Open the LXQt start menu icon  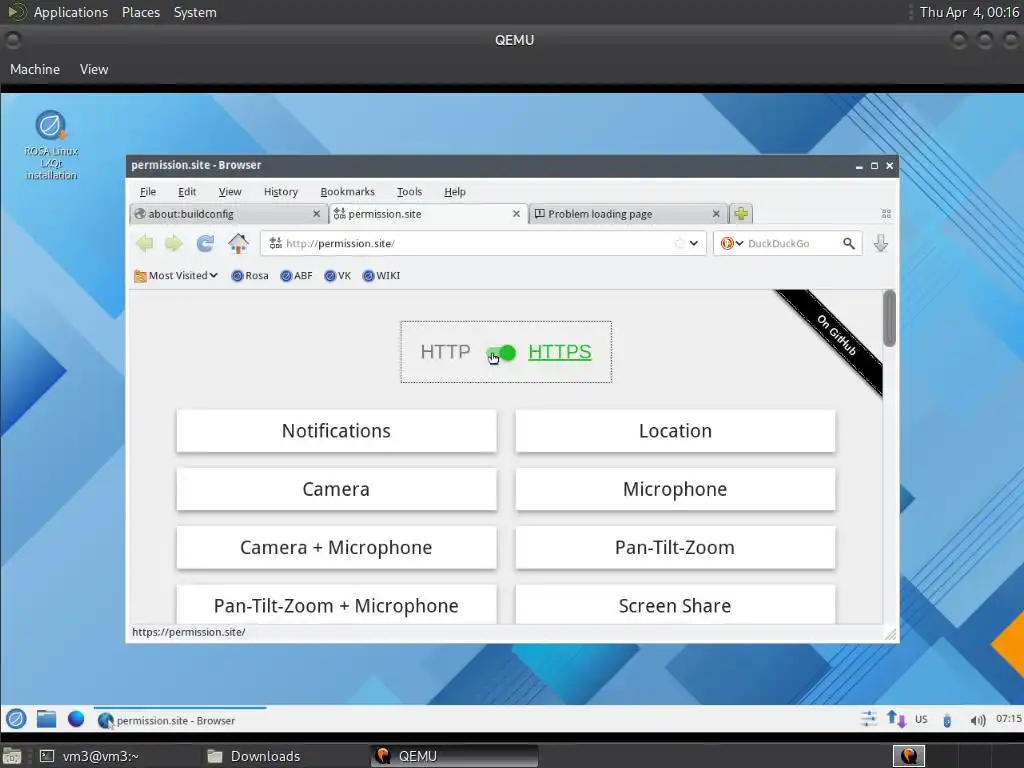tap(16, 719)
